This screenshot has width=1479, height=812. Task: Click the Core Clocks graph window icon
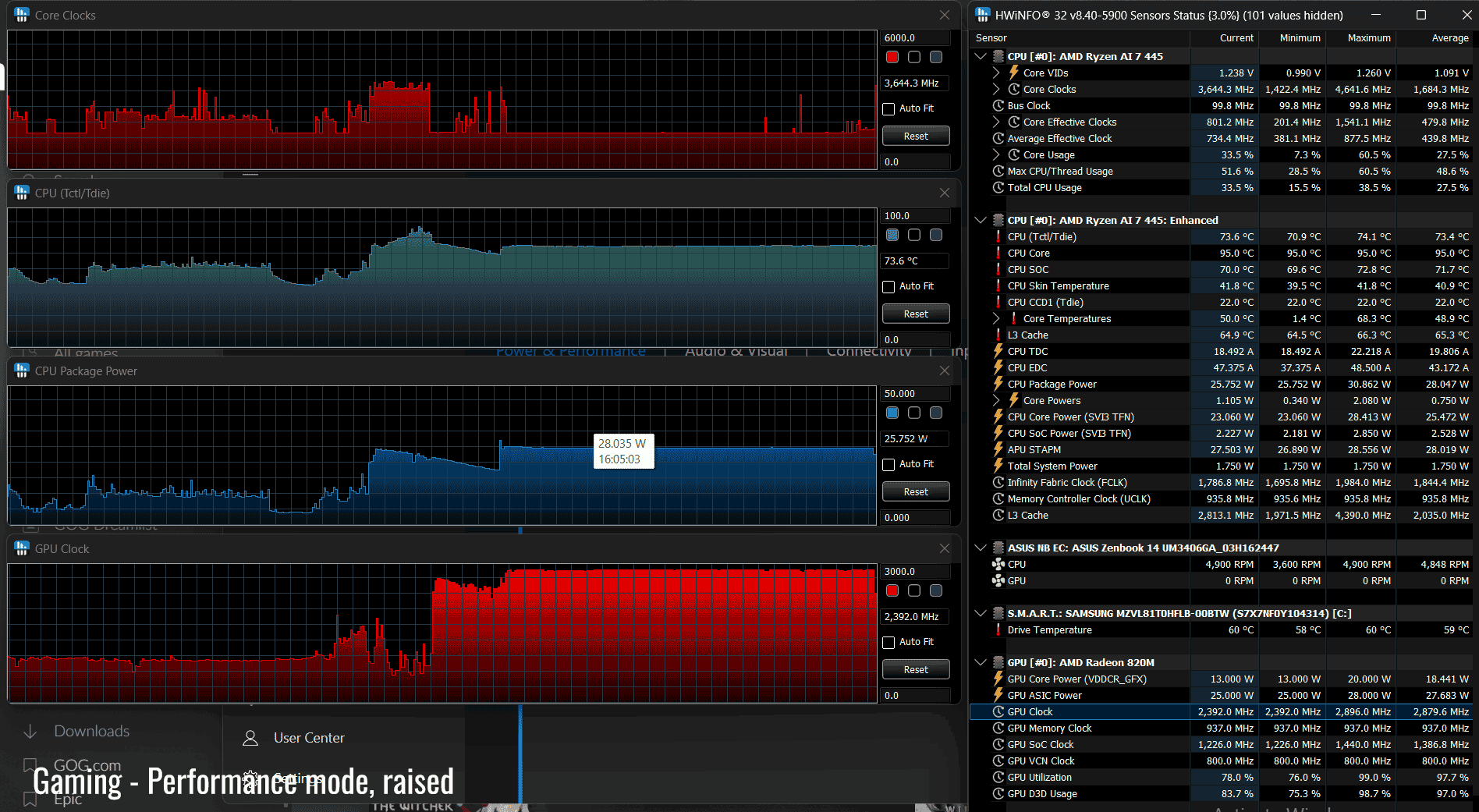click(x=22, y=15)
